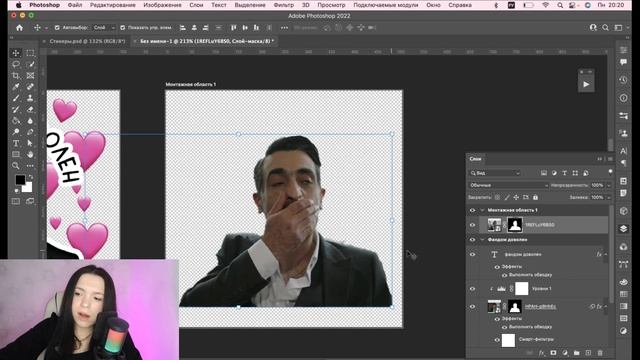Click the Уровни 1 white mask thumbnail

(x=522, y=289)
